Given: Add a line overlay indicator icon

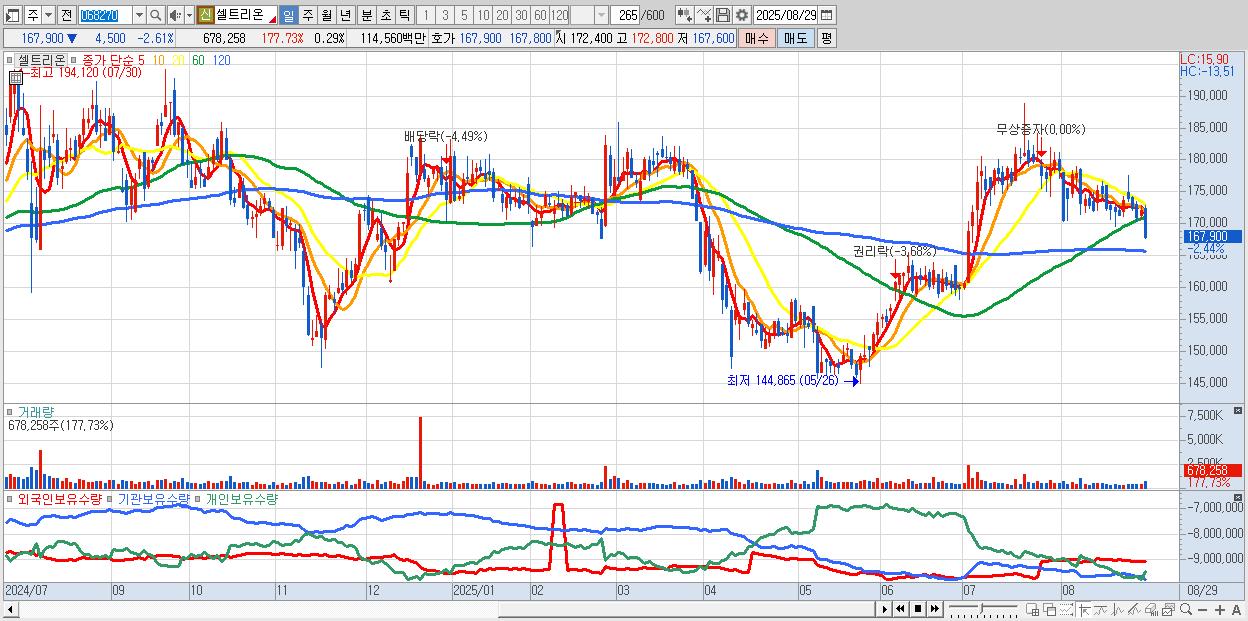Looking at the screenshot, I should click(x=704, y=15).
